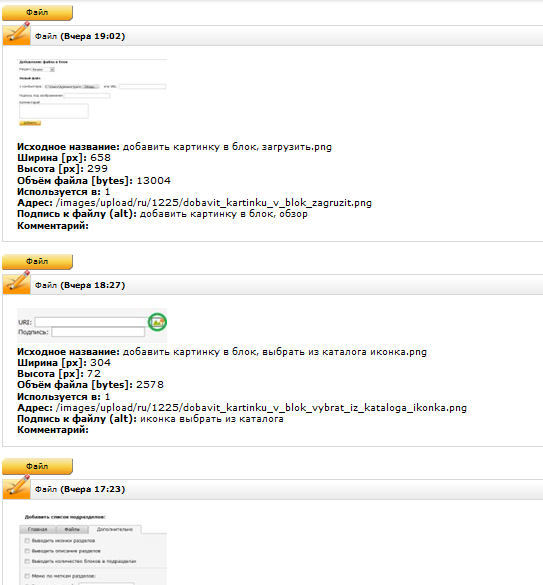The width and height of the screenshot is (543, 585).
Task: Open the Файл (Вчера 18:27) header bar
Action: pos(273,285)
